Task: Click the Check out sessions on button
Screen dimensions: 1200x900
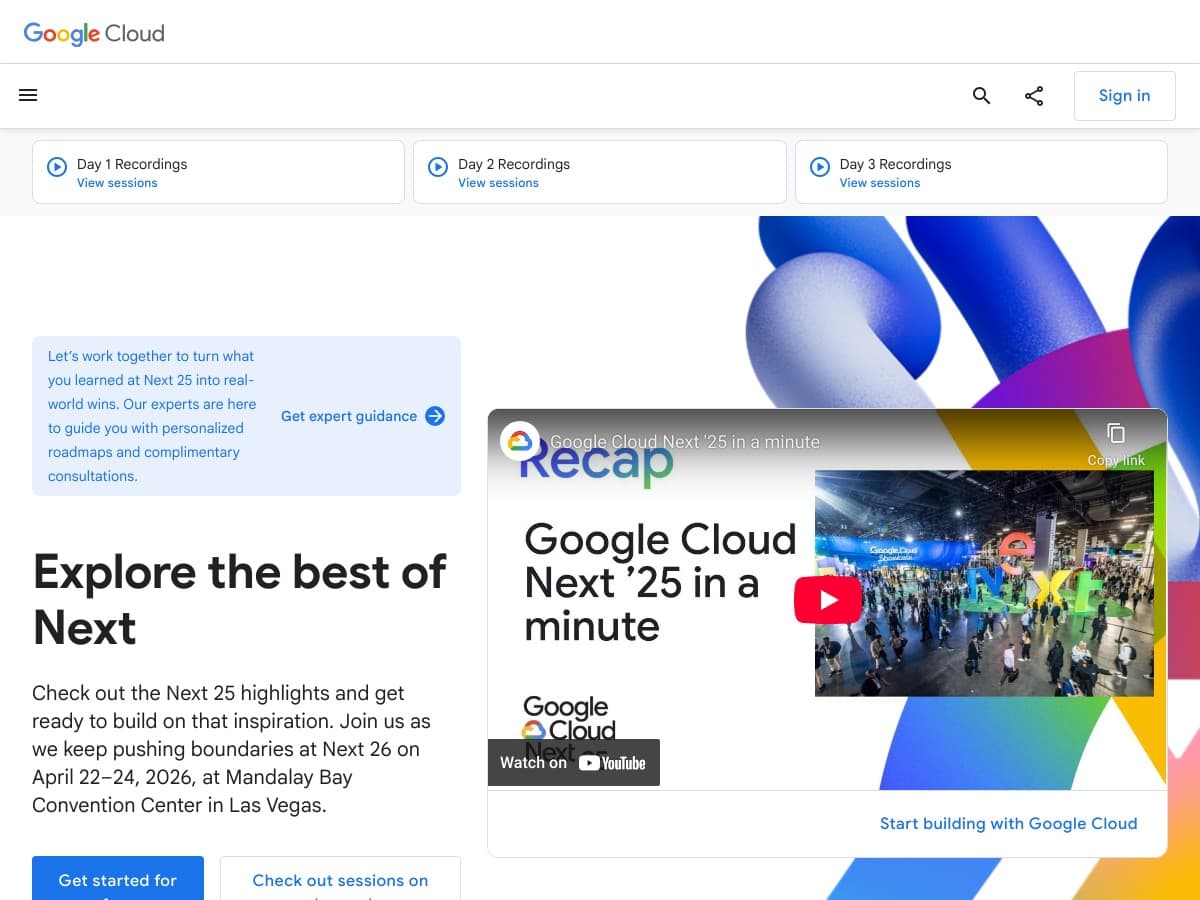Action: [340, 878]
